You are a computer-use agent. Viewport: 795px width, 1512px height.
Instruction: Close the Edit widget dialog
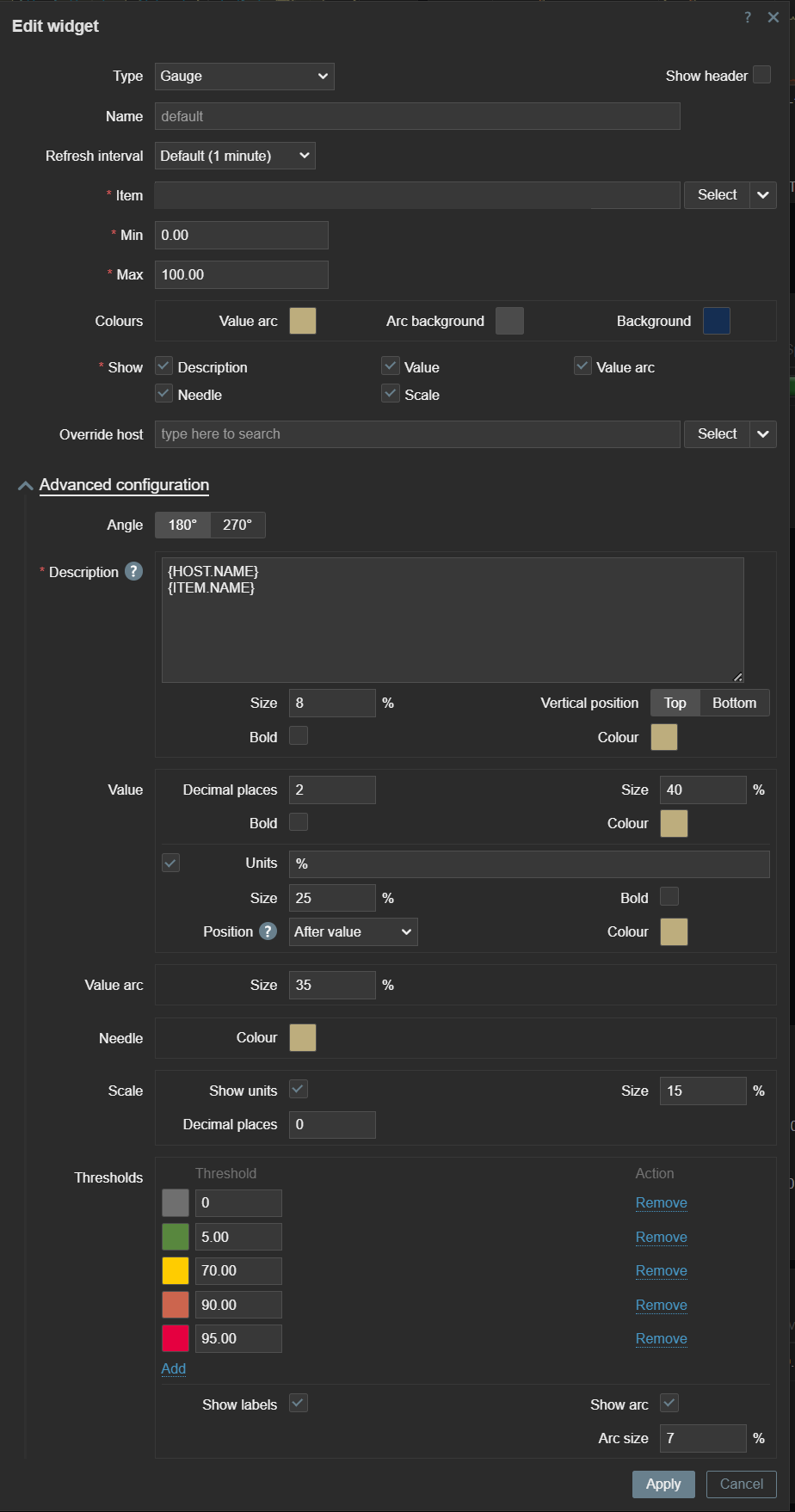773,18
